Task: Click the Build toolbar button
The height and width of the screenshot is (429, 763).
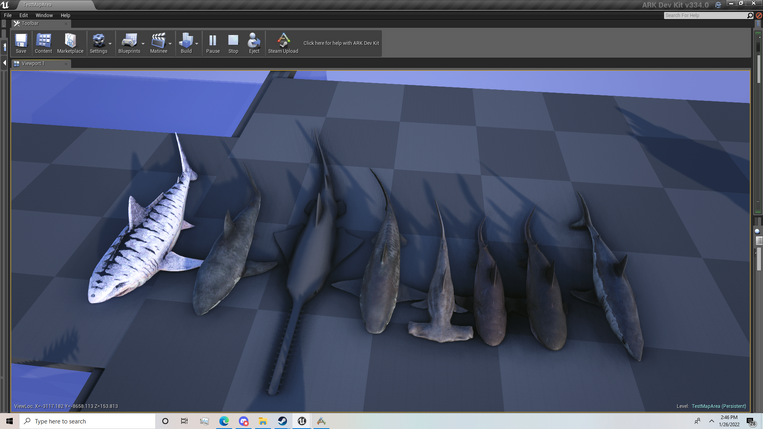Action: [186, 43]
